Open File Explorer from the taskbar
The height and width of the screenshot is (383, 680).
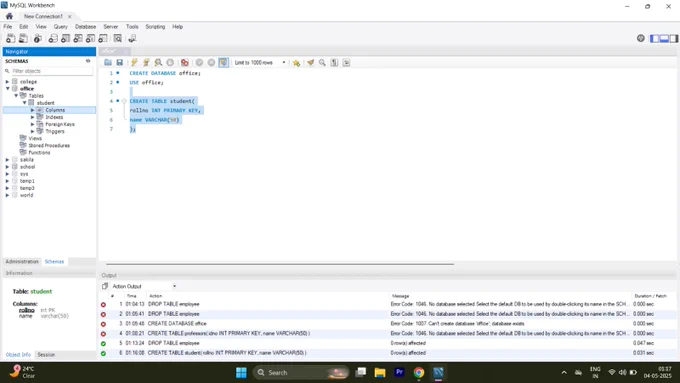(380, 372)
